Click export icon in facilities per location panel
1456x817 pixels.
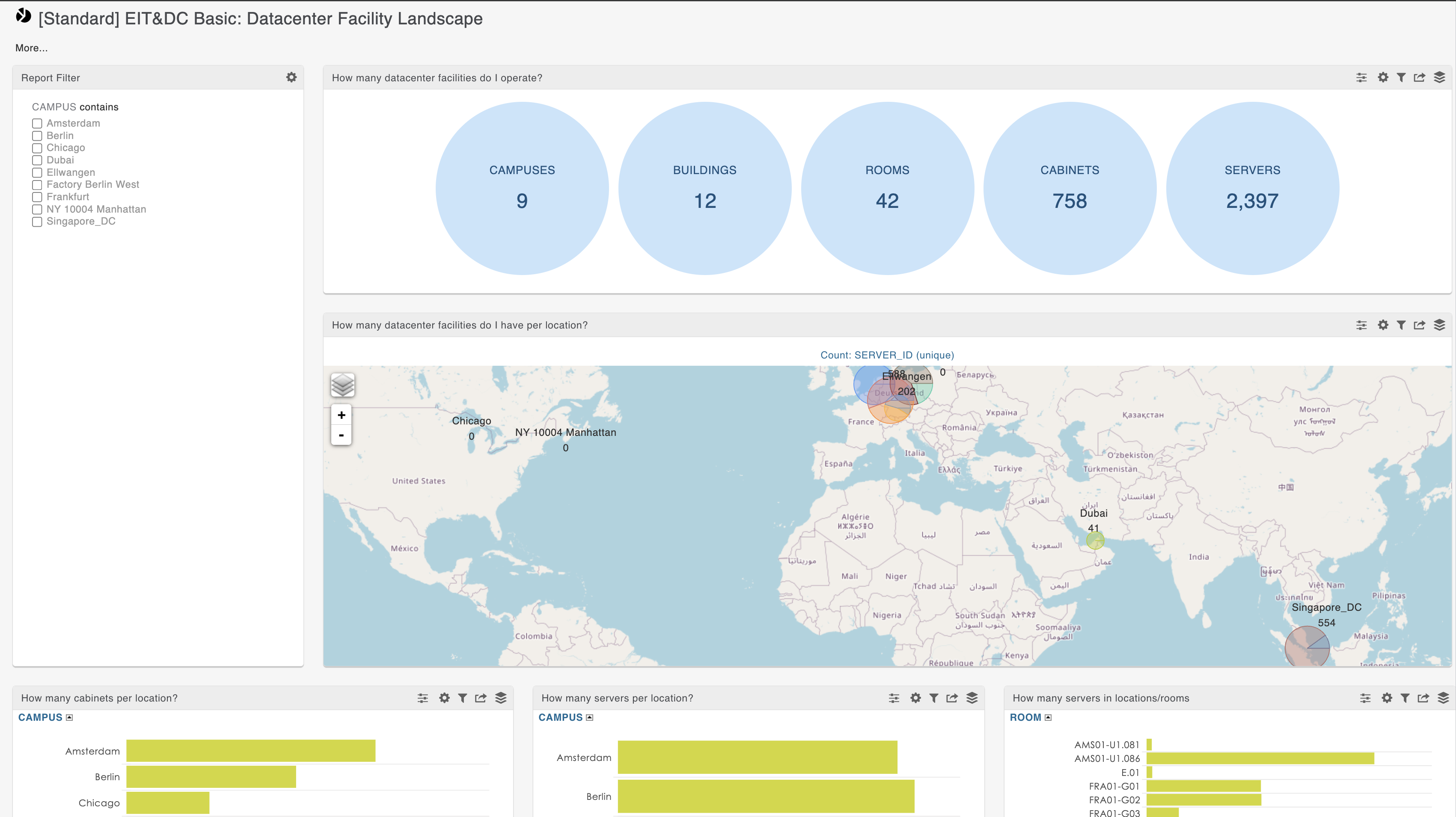1419,325
